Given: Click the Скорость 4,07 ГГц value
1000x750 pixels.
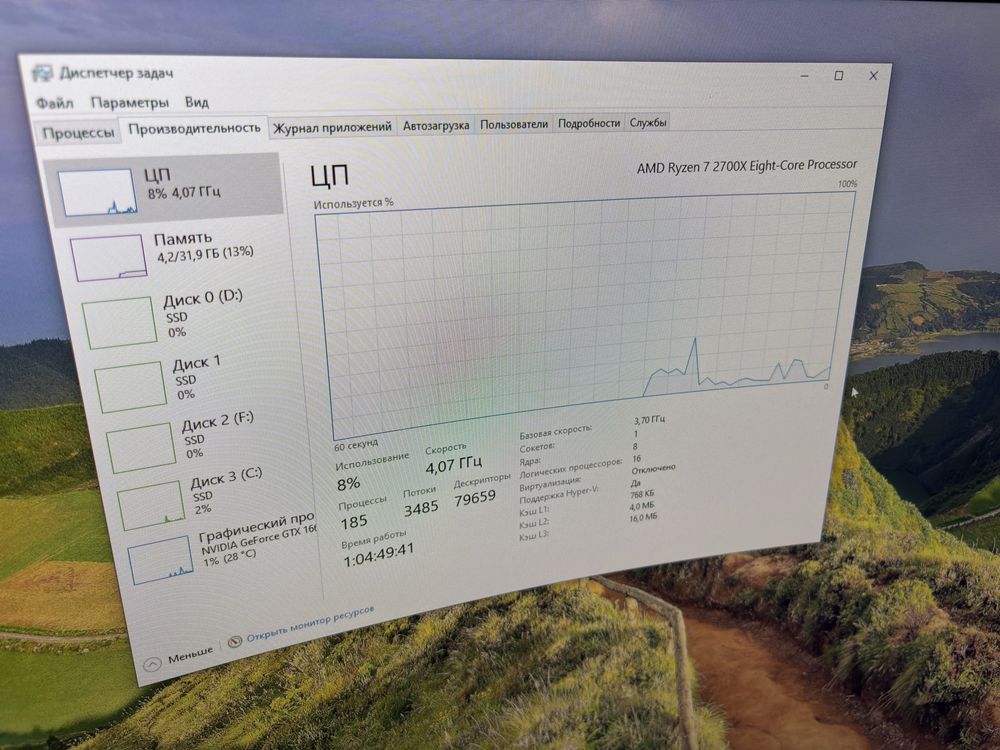Looking at the screenshot, I should click(x=453, y=465).
